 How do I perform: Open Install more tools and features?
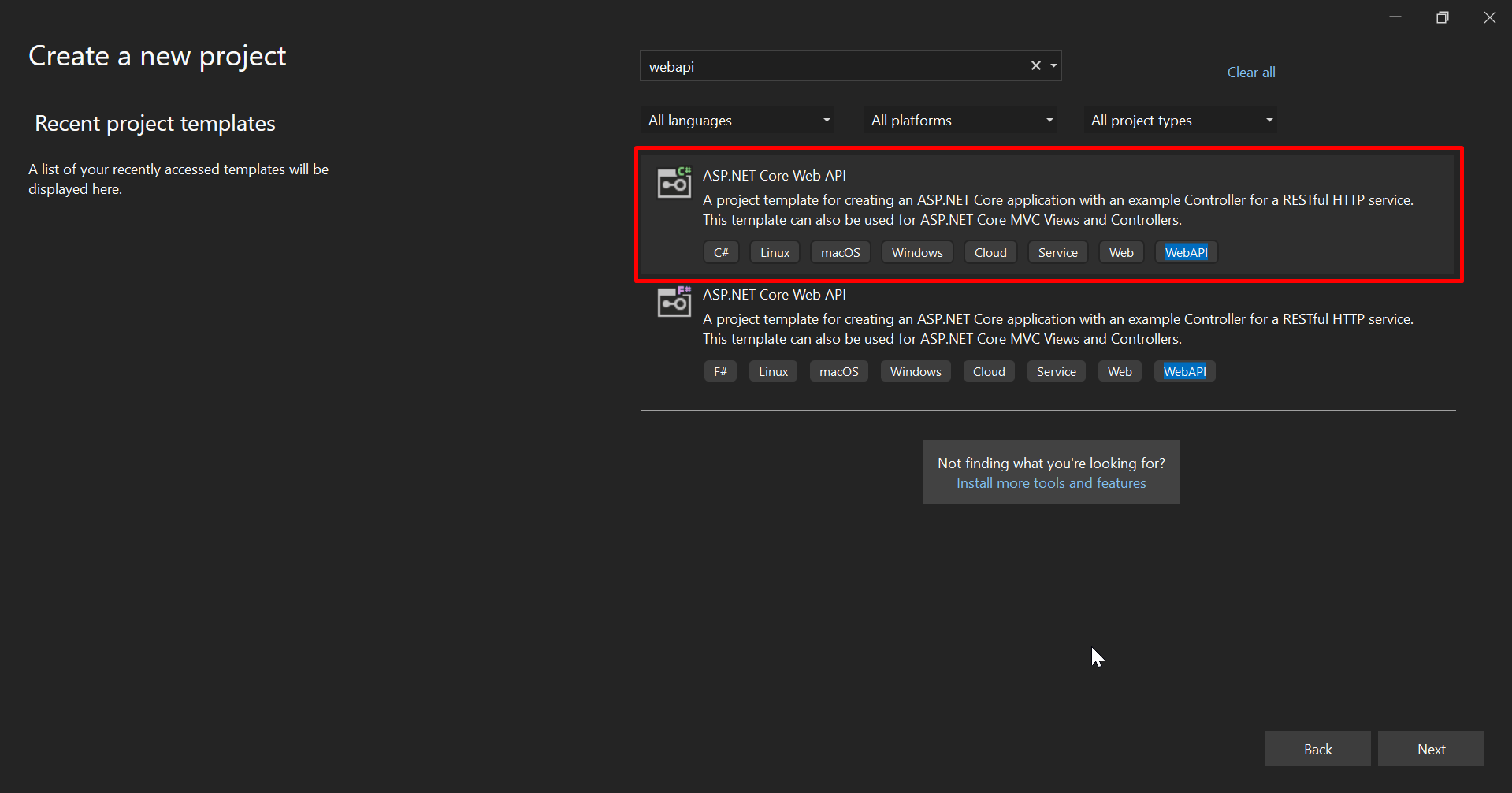pyautogui.click(x=1051, y=482)
